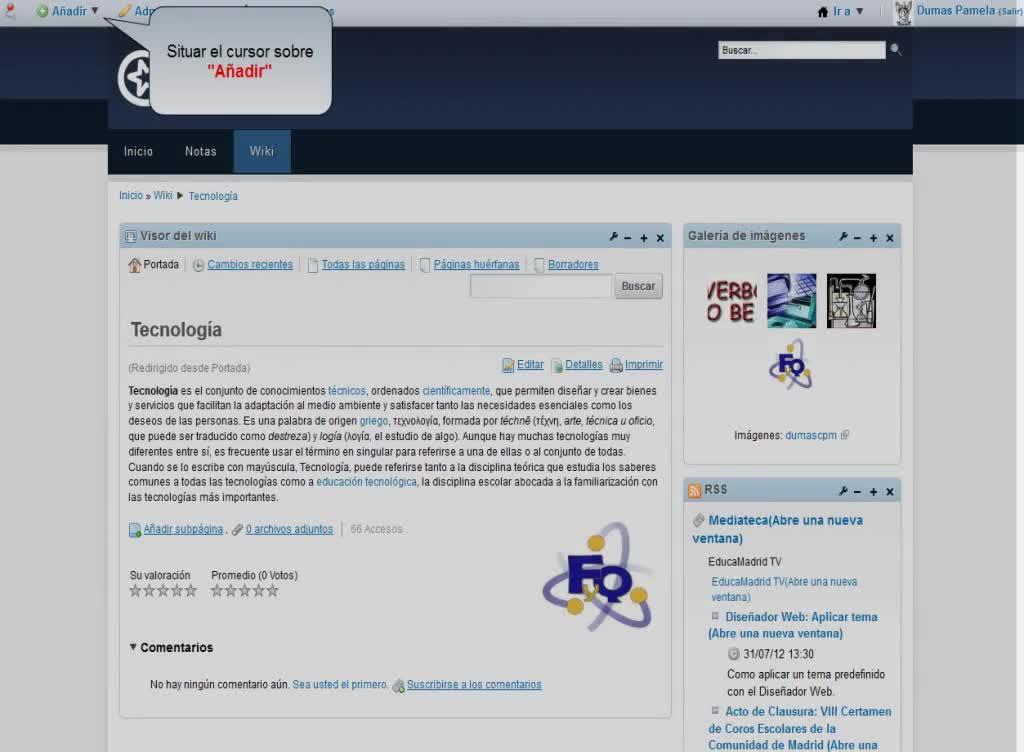Image resolution: width=1024 pixels, height=752 pixels.
Task: Open 'Diseñador Web: Aplicar tema' feed item
Action: pyautogui.click(x=793, y=625)
